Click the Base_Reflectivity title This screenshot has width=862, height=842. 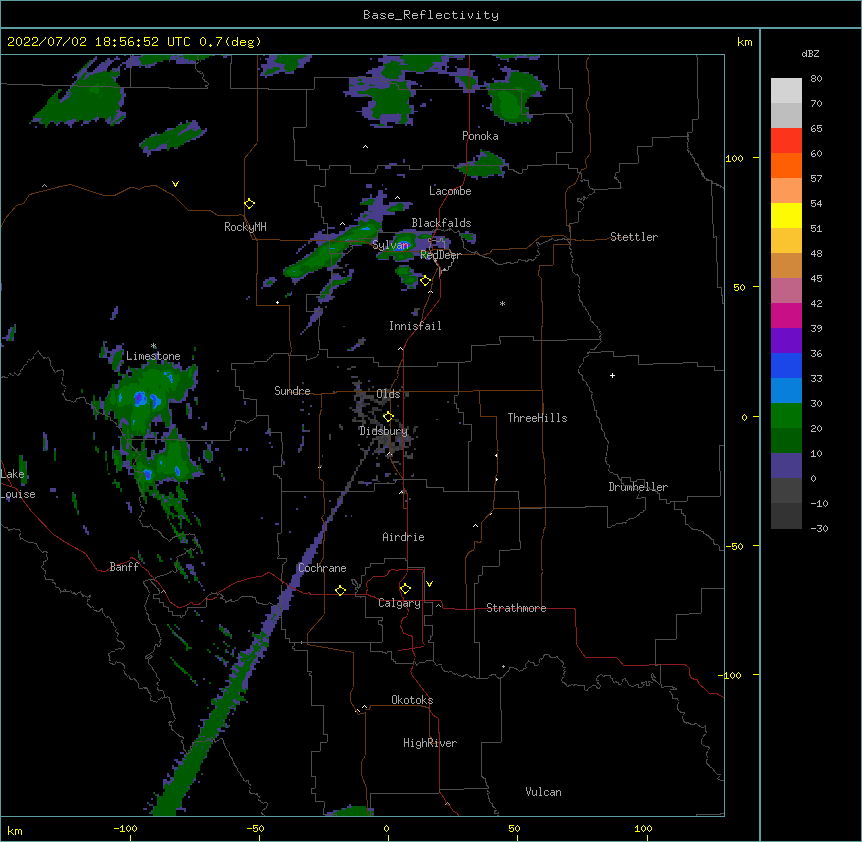431,15
